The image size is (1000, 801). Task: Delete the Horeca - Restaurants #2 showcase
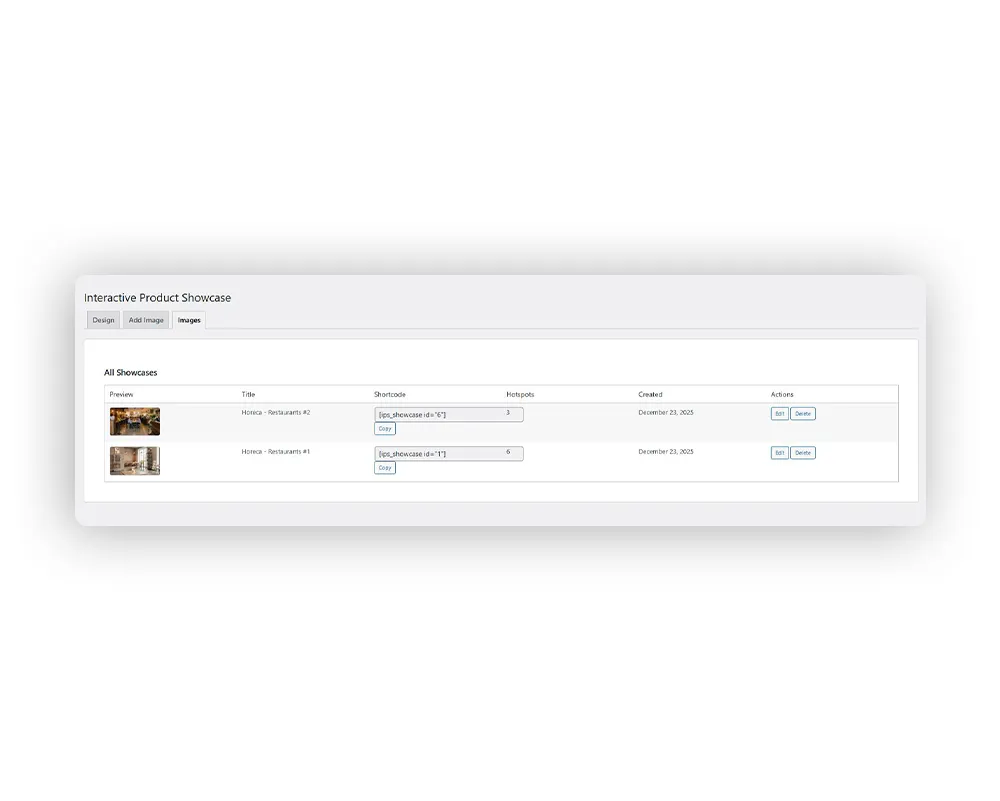803,414
